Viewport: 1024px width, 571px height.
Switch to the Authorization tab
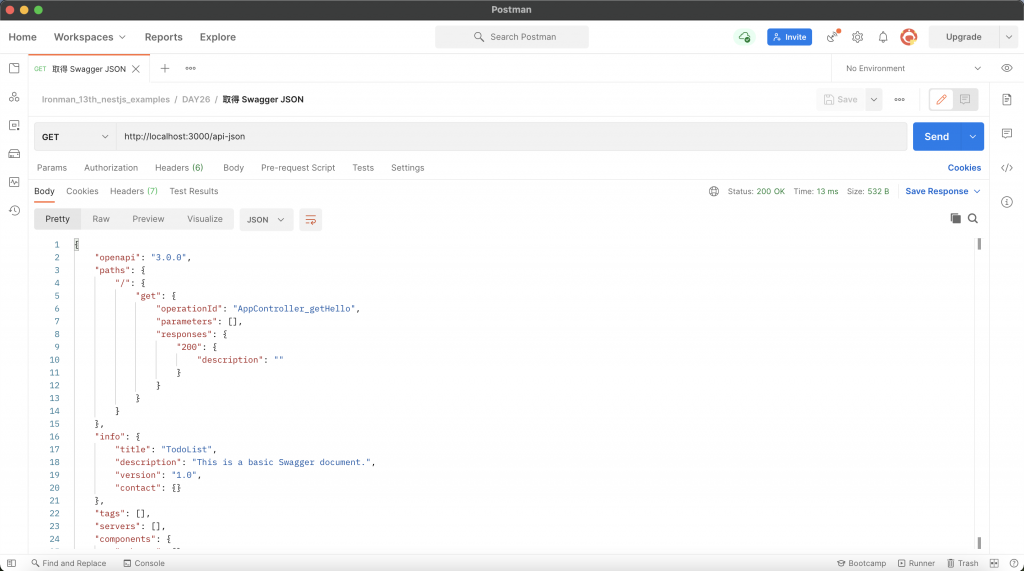click(111, 168)
